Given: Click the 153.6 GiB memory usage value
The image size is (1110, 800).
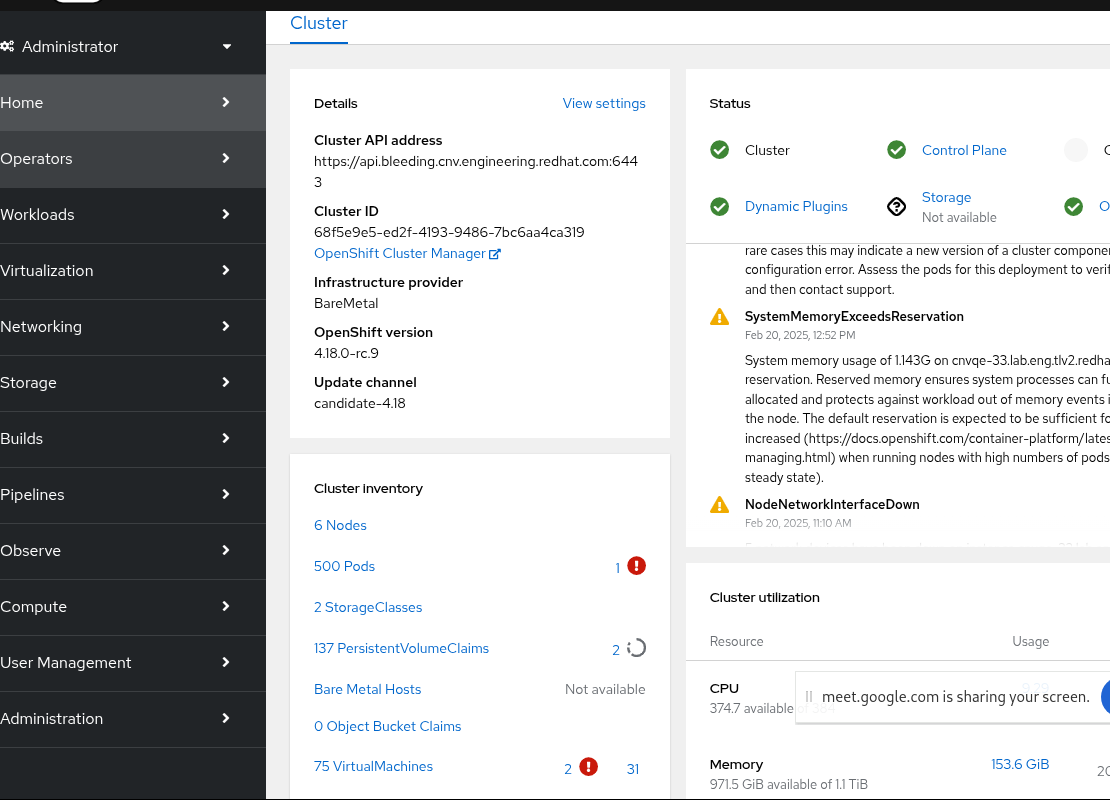Looking at the screenshot, I should pyautogui.click(x=1020, y=764).
